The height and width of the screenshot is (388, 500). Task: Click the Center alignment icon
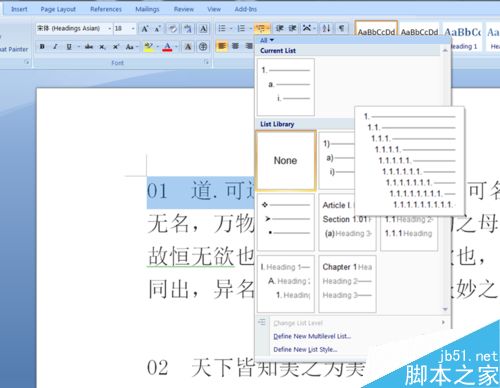click(x=235, y=46)
